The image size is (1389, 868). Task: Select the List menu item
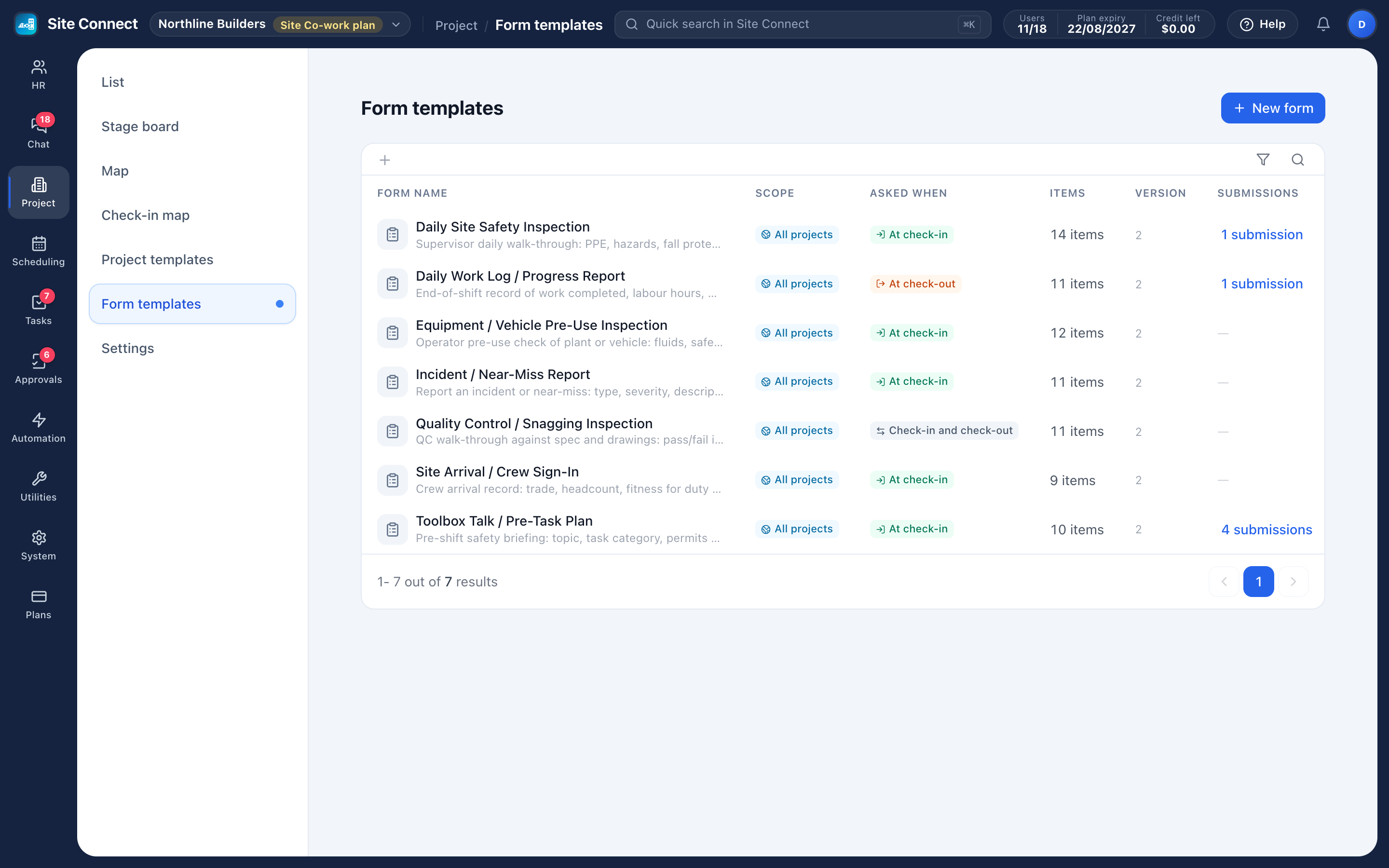point(192,82)
